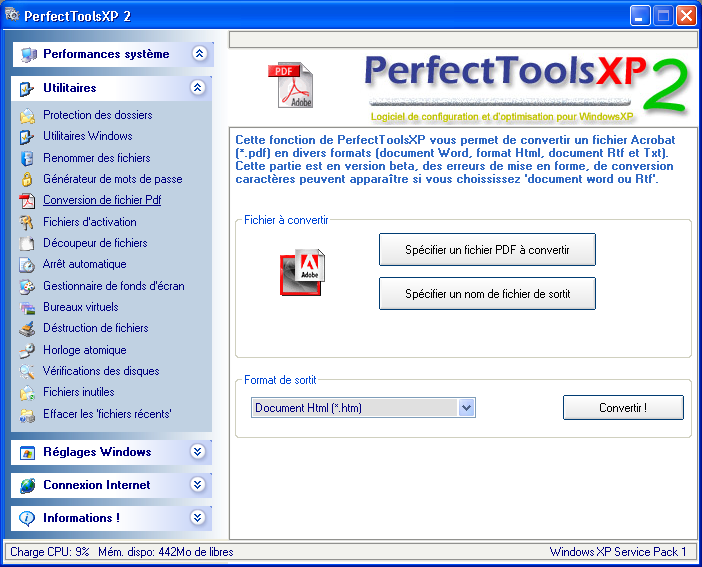The height and width of the screenshot is (567, 702).
Task: Select Fichiers inutiles
Action: (79, 392)
